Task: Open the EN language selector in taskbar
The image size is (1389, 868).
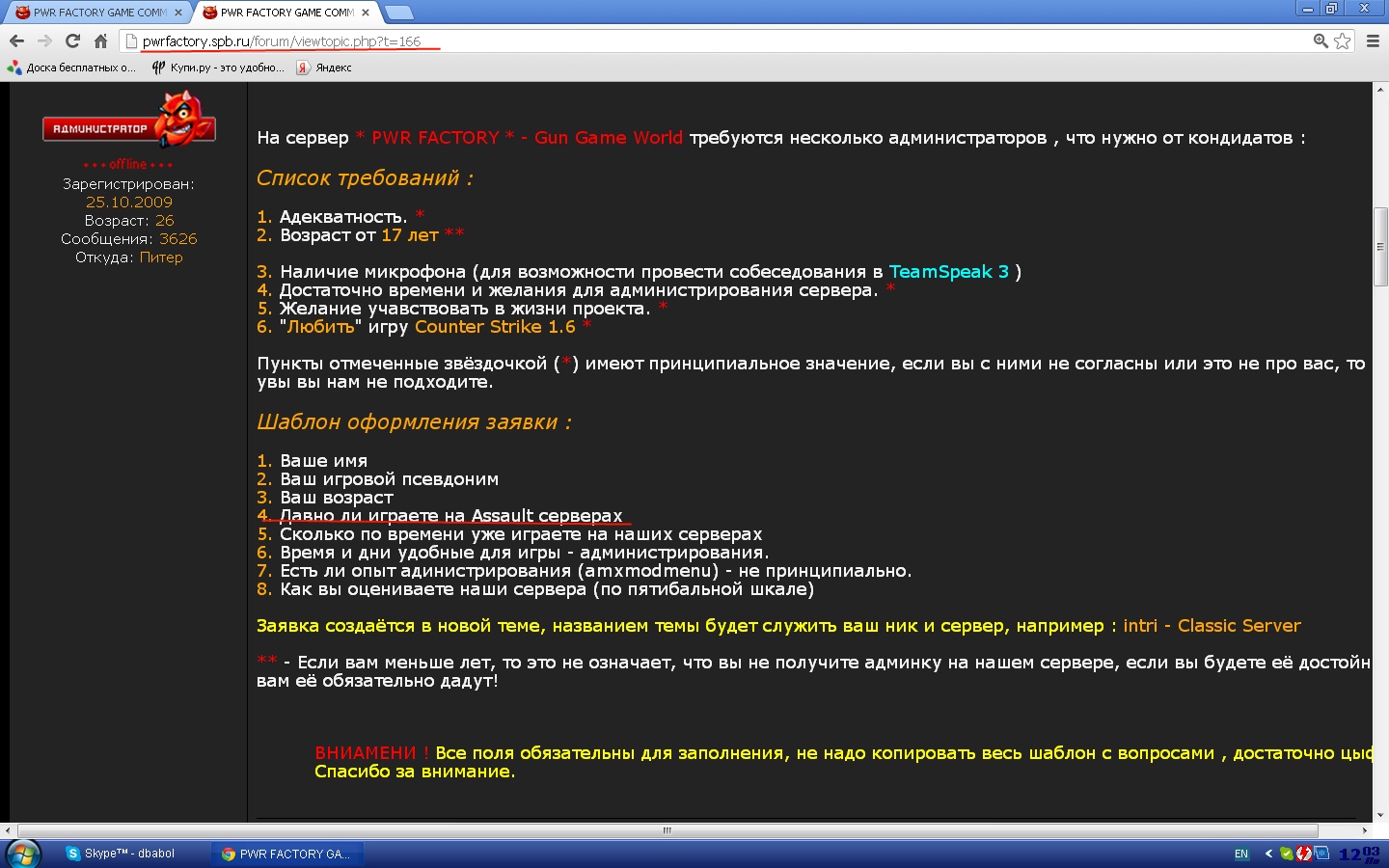Action: tap(1241, 854)
